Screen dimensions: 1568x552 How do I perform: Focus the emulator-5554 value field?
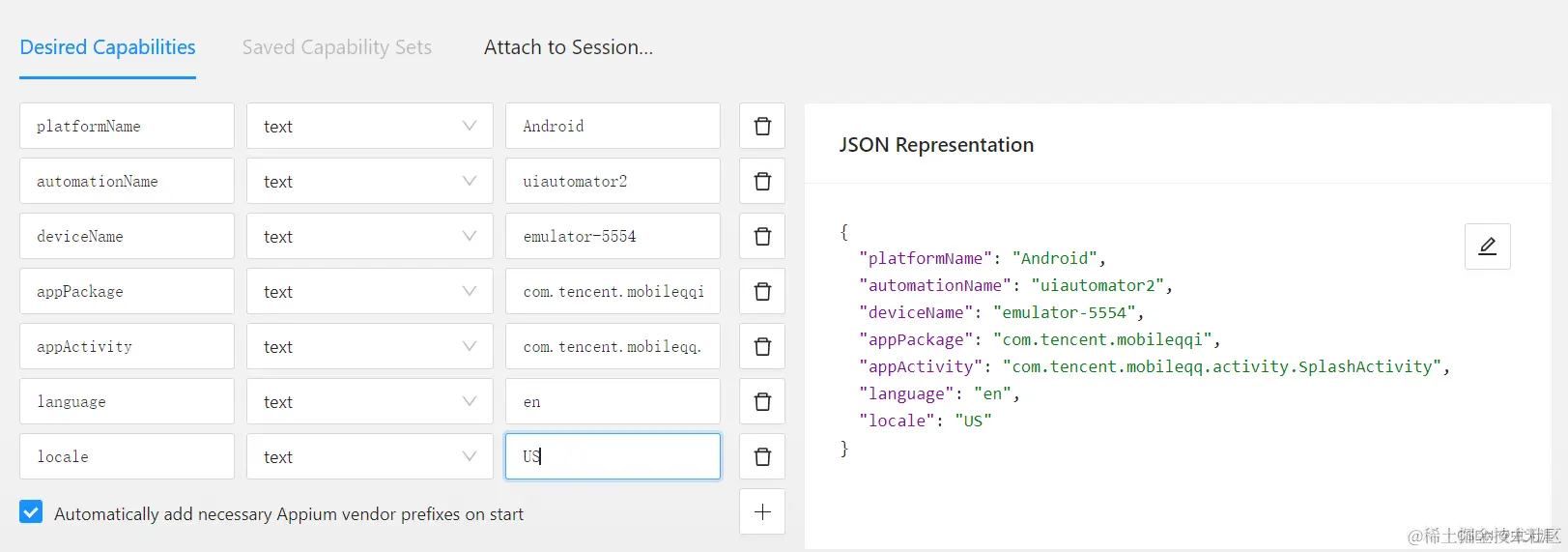613,236
